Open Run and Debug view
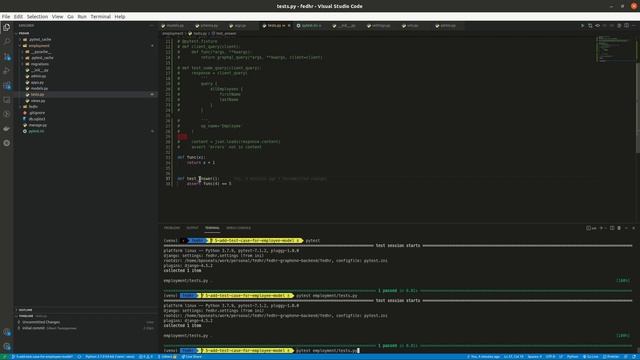 pos(7,71)
